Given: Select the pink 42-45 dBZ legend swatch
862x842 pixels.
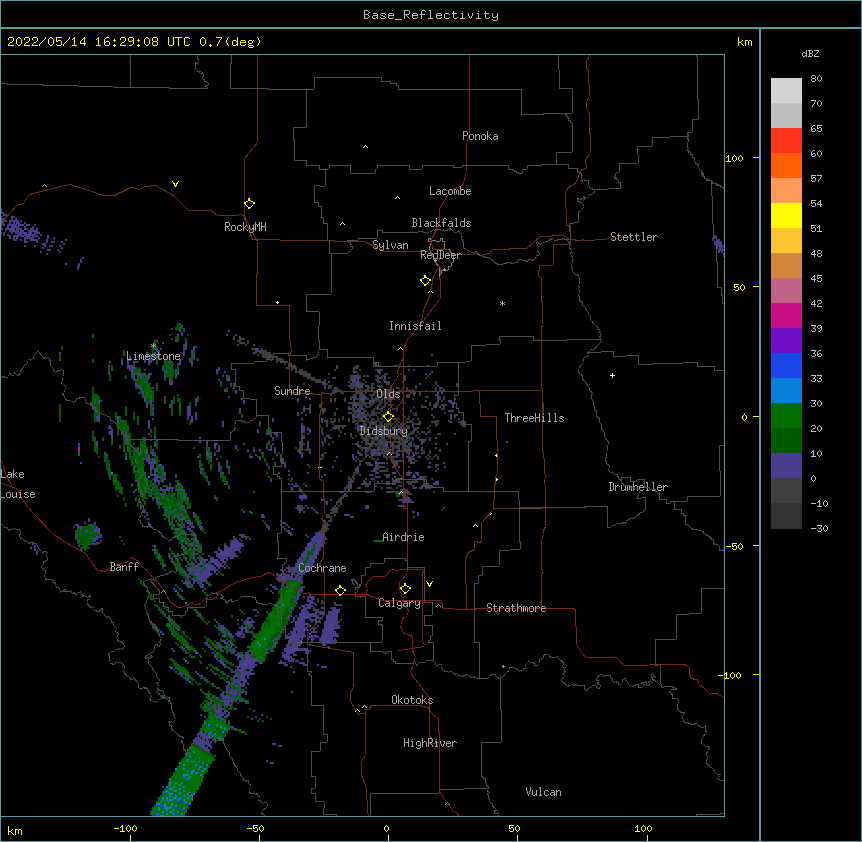Looking at the screenshot, I should point(786,290).
